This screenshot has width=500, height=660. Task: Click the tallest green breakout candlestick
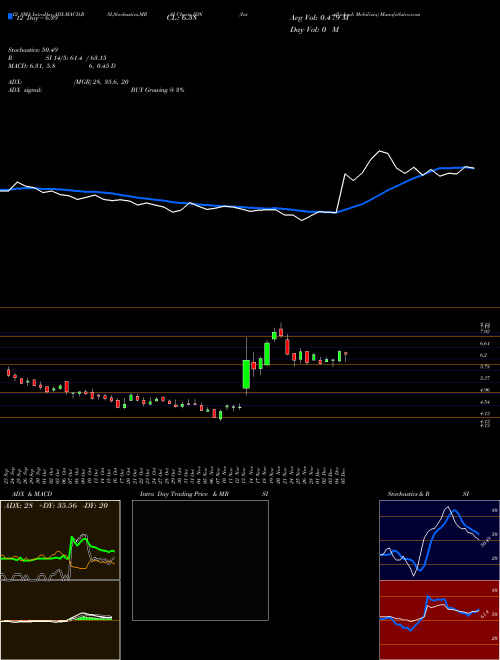coord(246,374)
